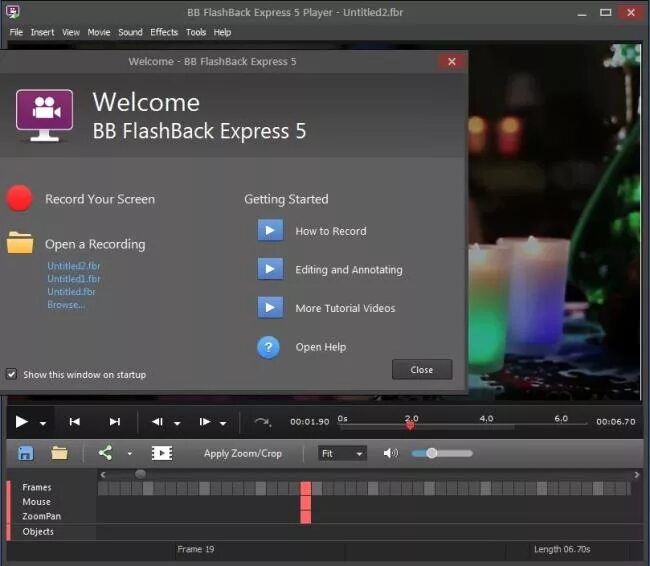Click the Open a Recording folder icon
Viewport: 650px width, 566px height.
tap(20, 243)
